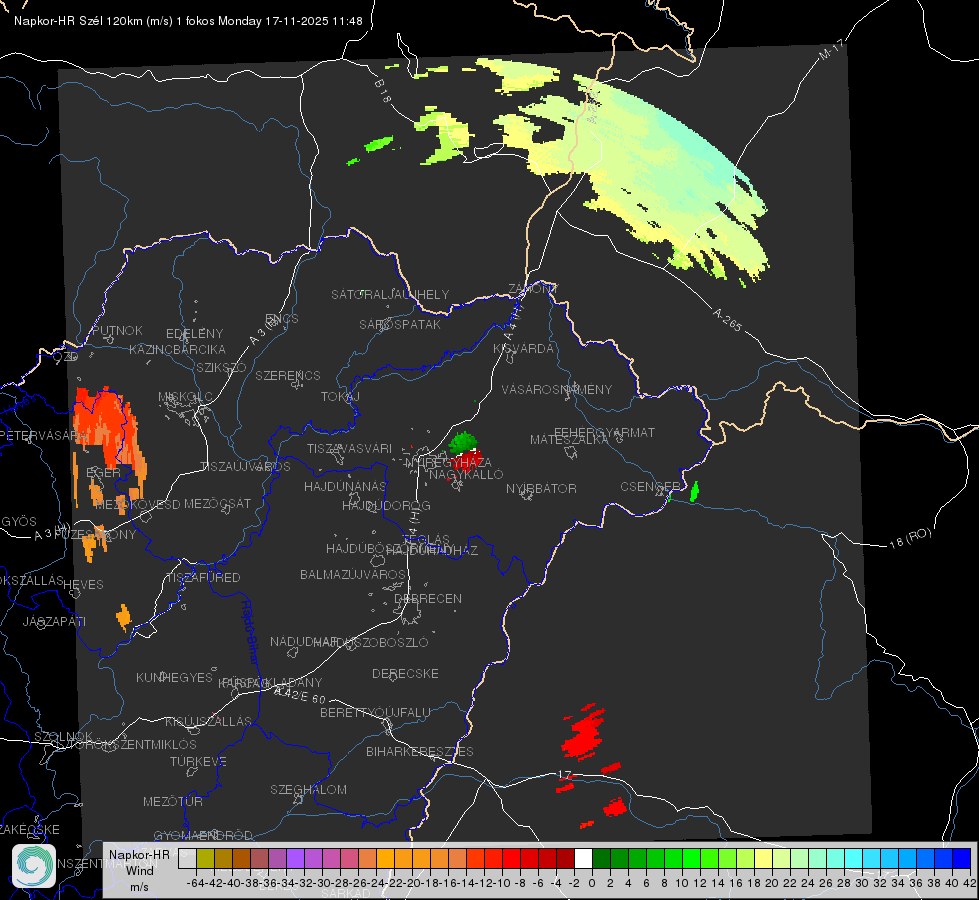Select the KISVÁRDA label
Image resolution: width=979 pixels, height=900 pixels.
[x=523, y=349]
